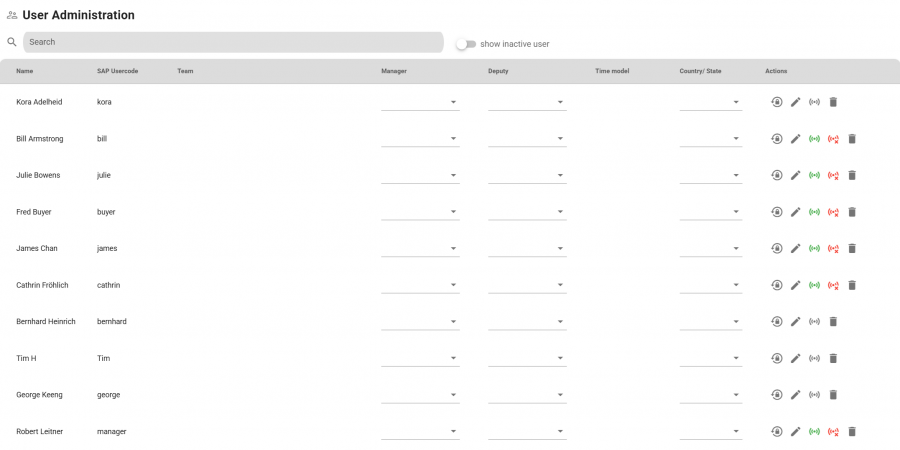The width and height of the screenshot is (900, 450).
Task: Open Country/State dropdown for Fred Buyer
Action: coord(711,212)
